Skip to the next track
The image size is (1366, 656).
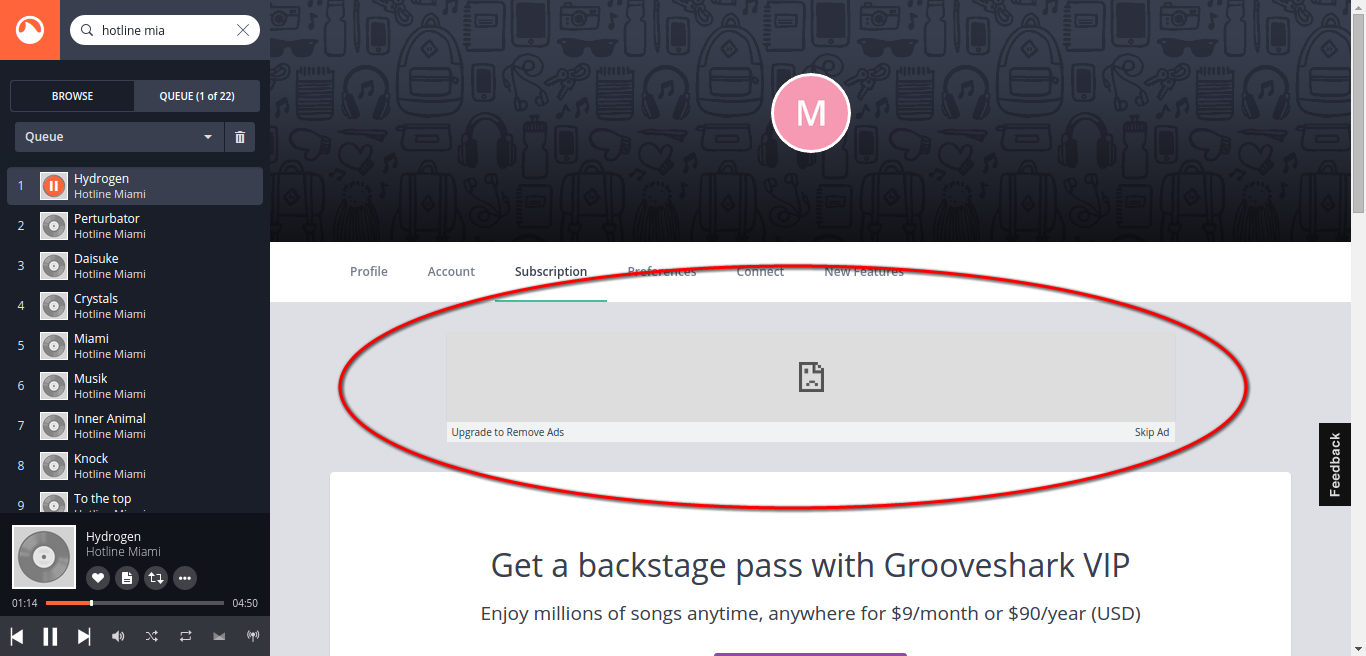pyautogui.click(x=84, y=636)
